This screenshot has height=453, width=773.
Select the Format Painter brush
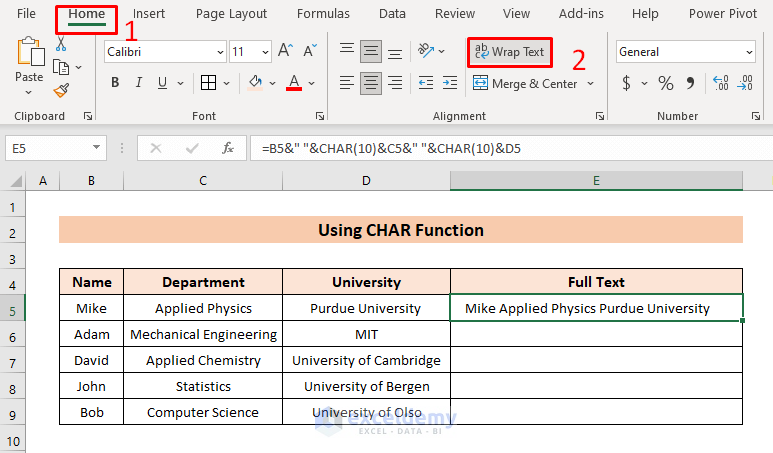pyautogui.click(x=61, y=90)
